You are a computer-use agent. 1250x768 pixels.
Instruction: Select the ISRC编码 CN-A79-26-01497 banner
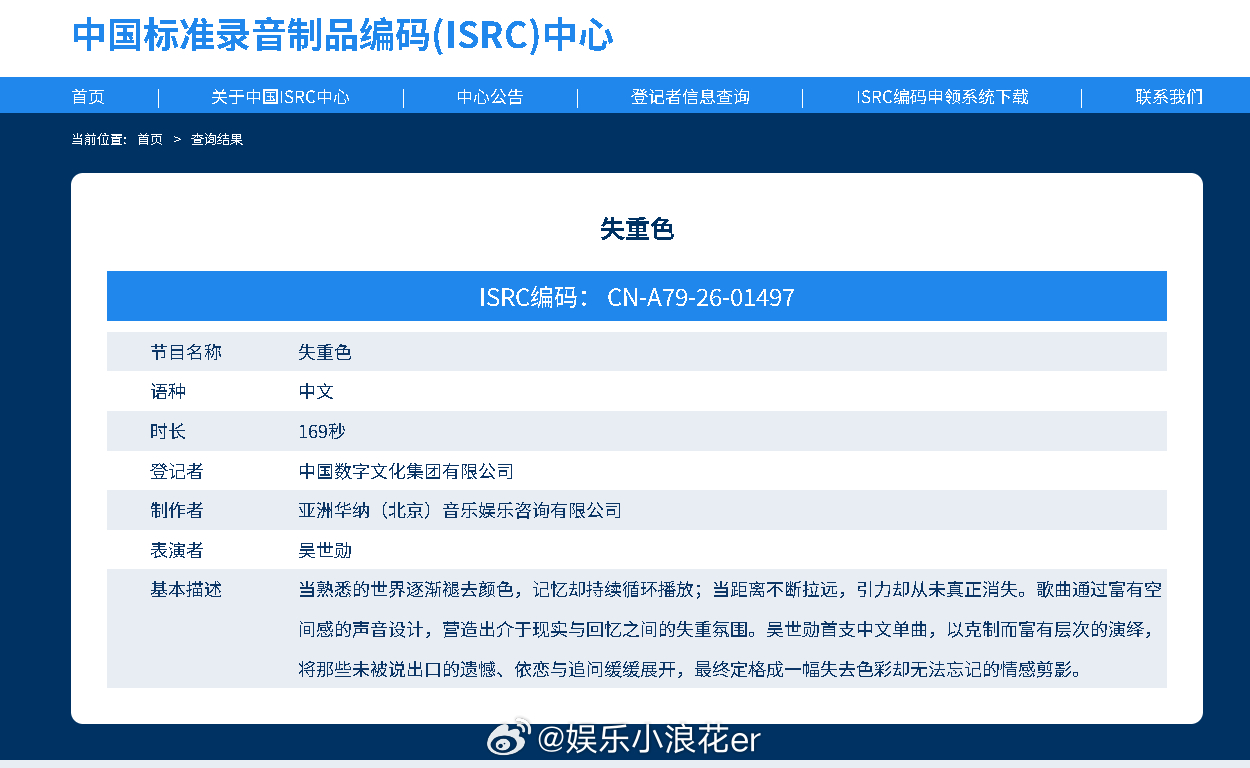click(x=637, y=296)
